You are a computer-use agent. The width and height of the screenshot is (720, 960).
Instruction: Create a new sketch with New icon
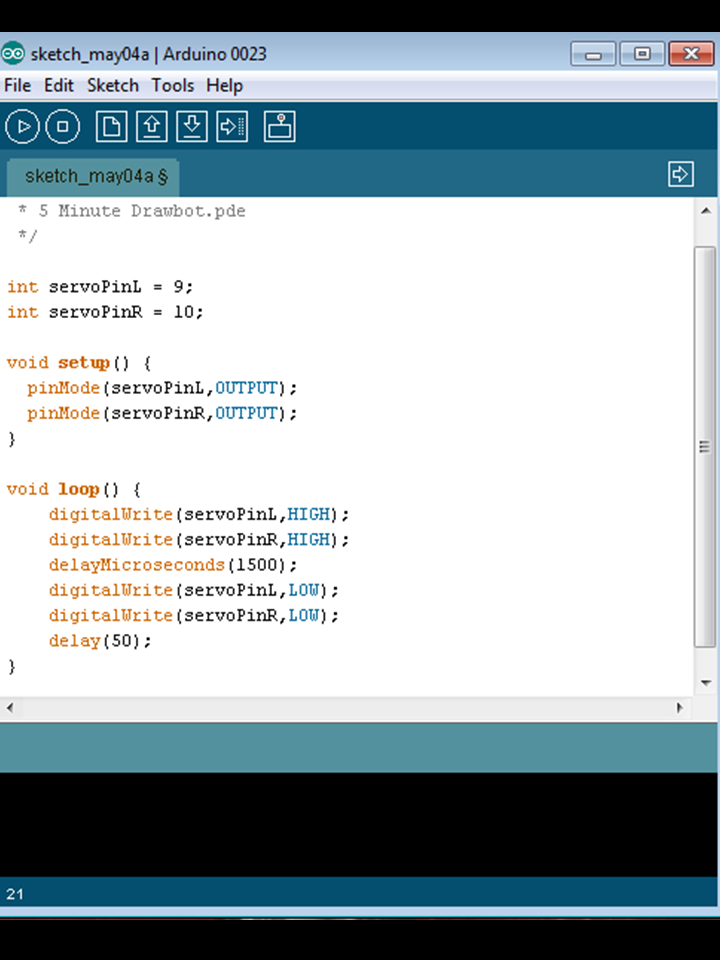(111, 127)
